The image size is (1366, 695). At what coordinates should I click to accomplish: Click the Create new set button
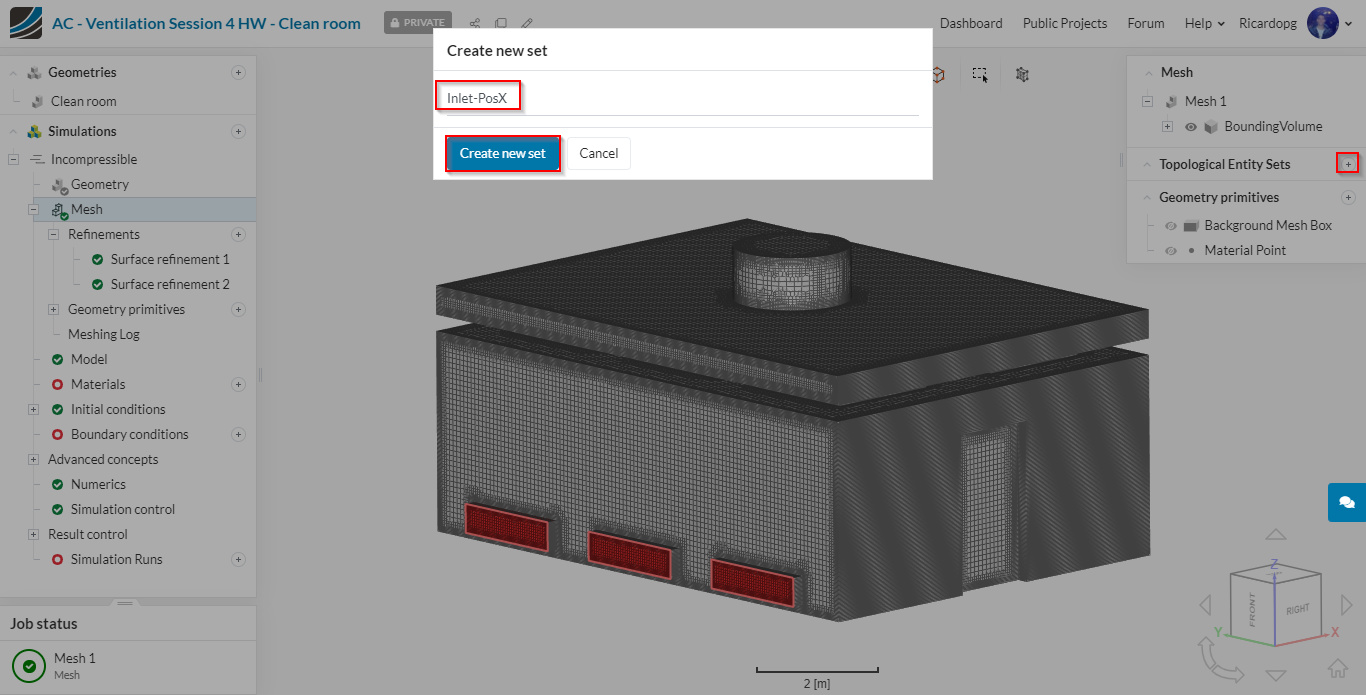(x=503, y=153)
